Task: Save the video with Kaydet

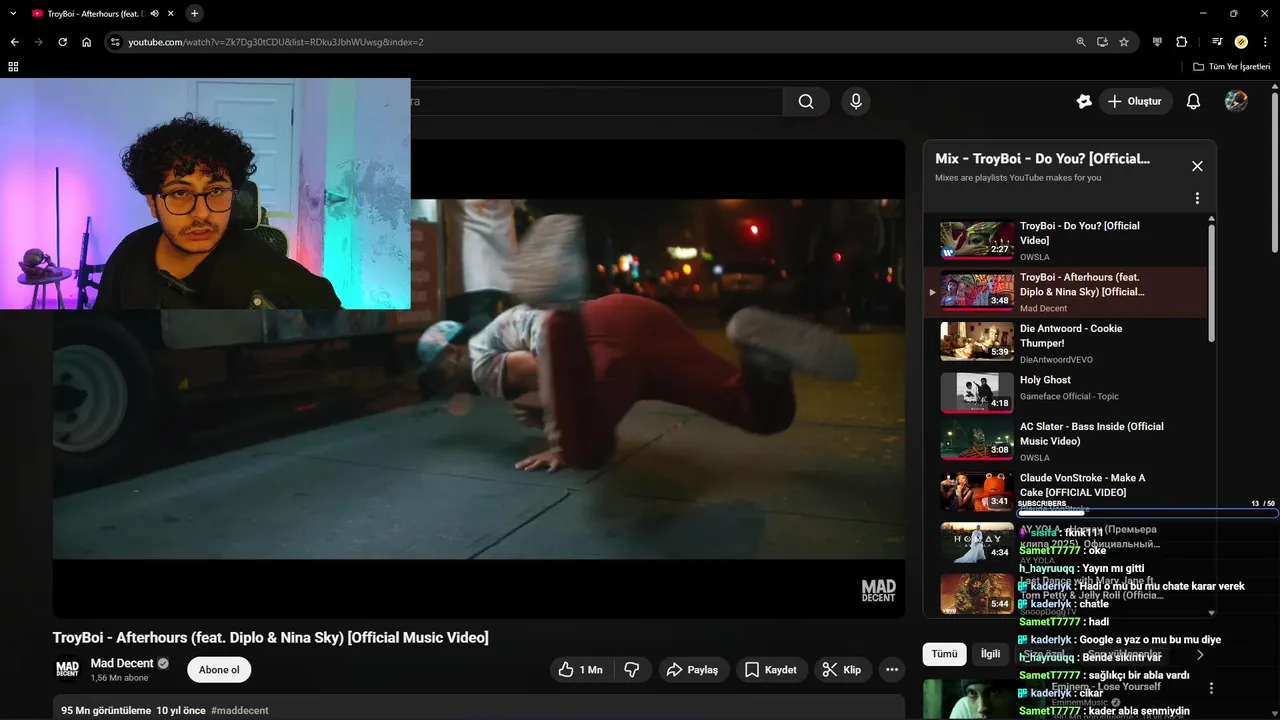Action: tap(771, 670)
